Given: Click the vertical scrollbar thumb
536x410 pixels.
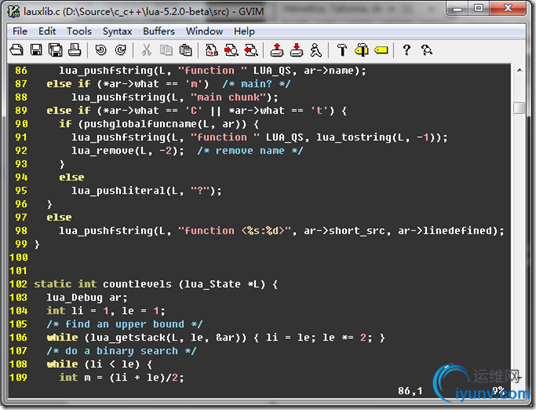Looking at the screenshot, I should point(519,108).
